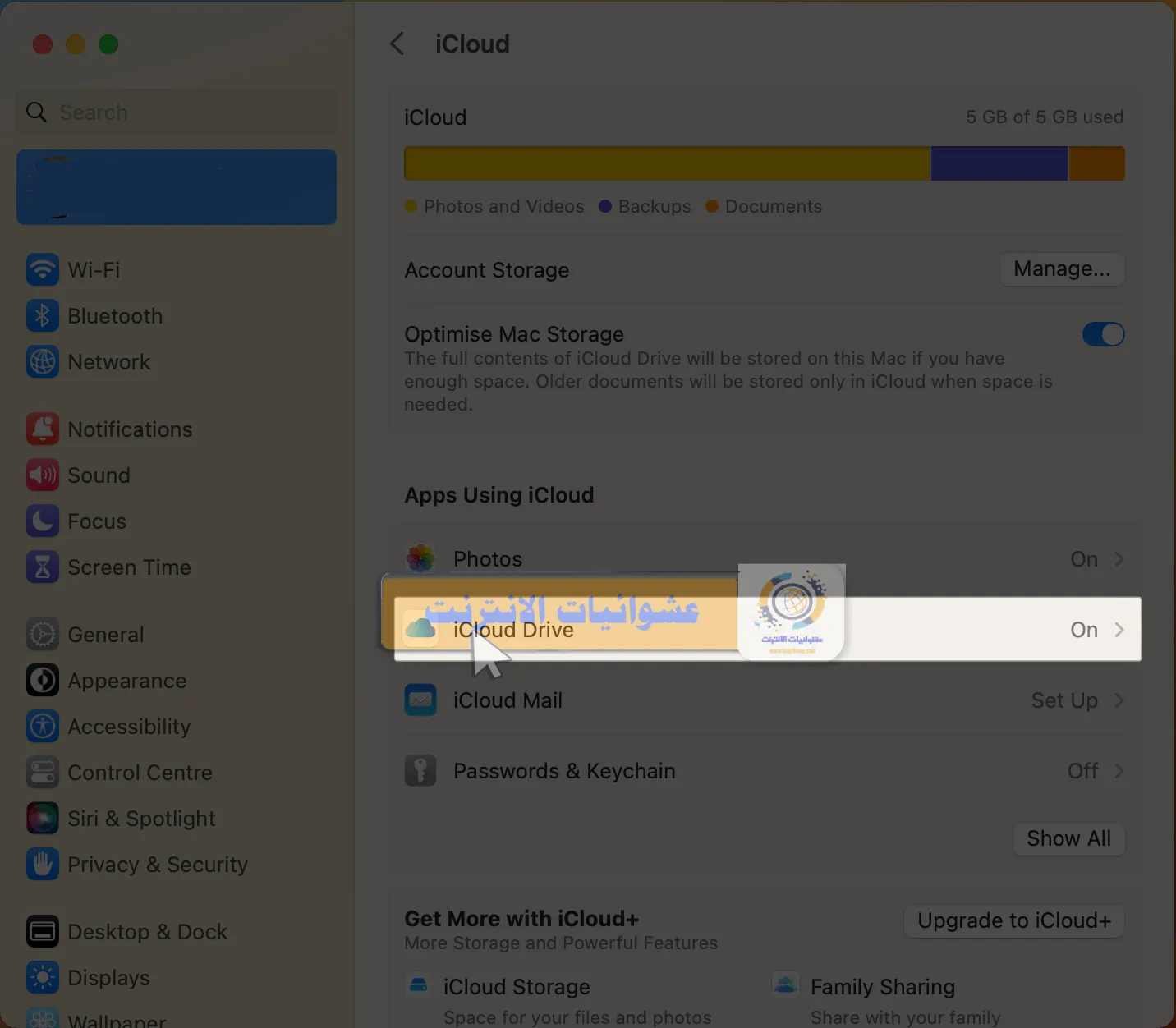The height and width of the screenshot is (1028, 1176).
Task: Click the Family Sharing icon
Action: click(x=786, y=984)
